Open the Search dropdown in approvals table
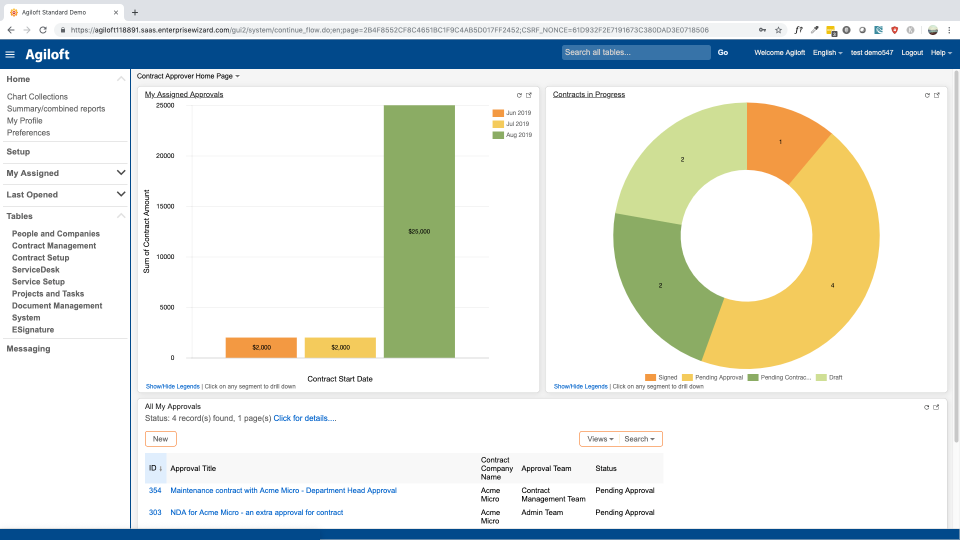960x540 pixels. tap(639, 439)
